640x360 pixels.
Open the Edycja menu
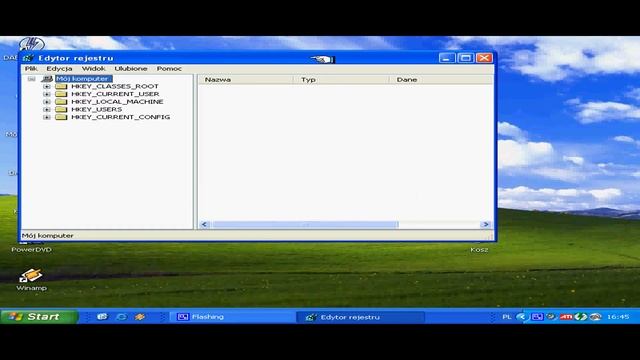tap(59, 69)
